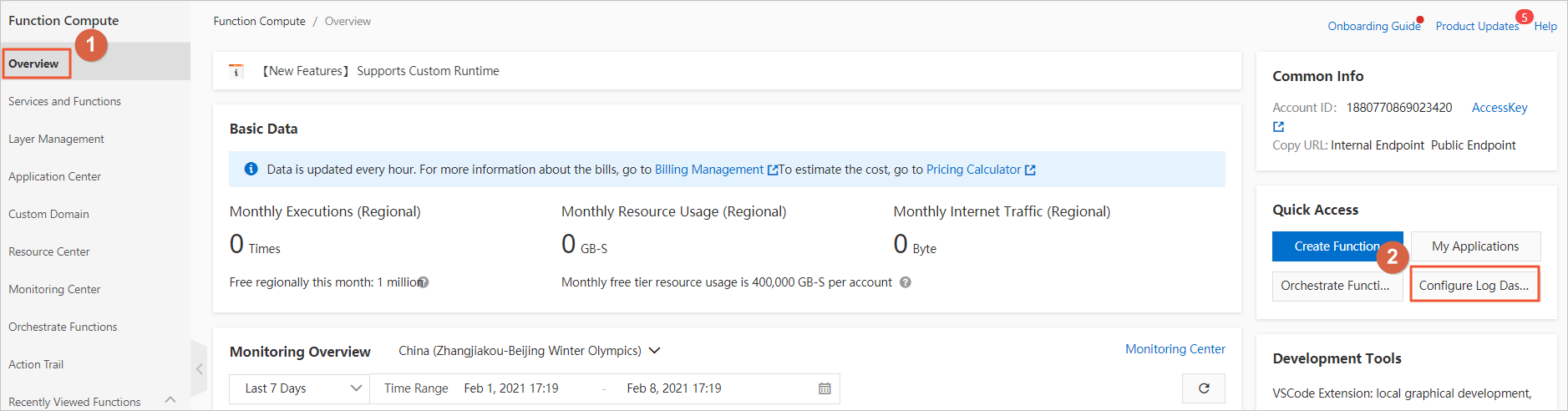This screenshot has height=411, width=1568.
Task: Collapse the sidebar with the arrow handle
Action: point(199,368)
